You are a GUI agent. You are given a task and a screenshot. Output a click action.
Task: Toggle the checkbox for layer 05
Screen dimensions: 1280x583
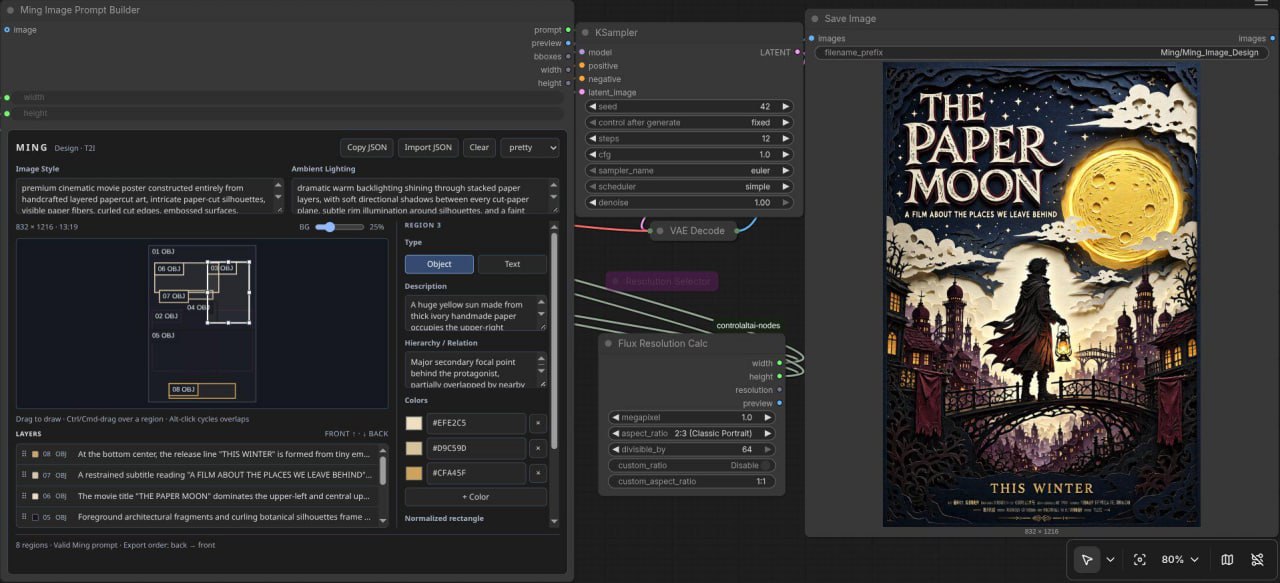coord(35,517)
